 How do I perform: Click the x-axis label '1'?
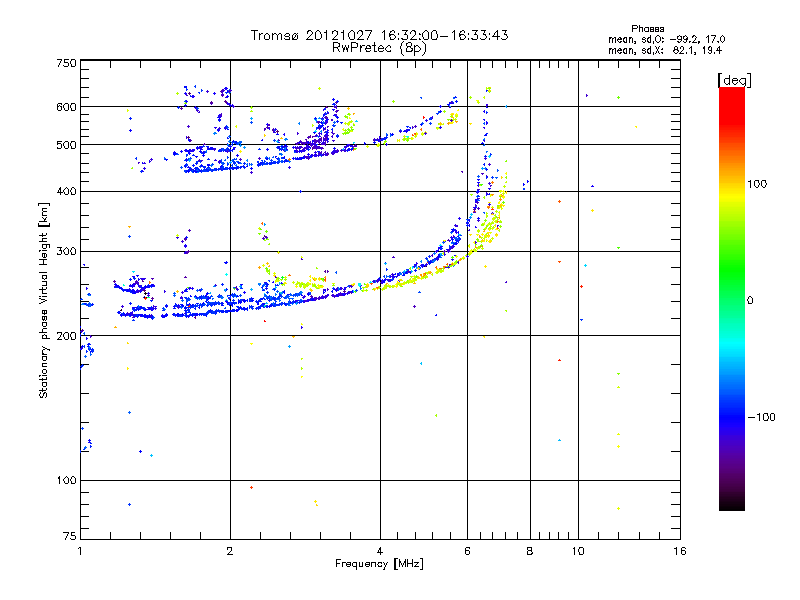pos(80,551)
